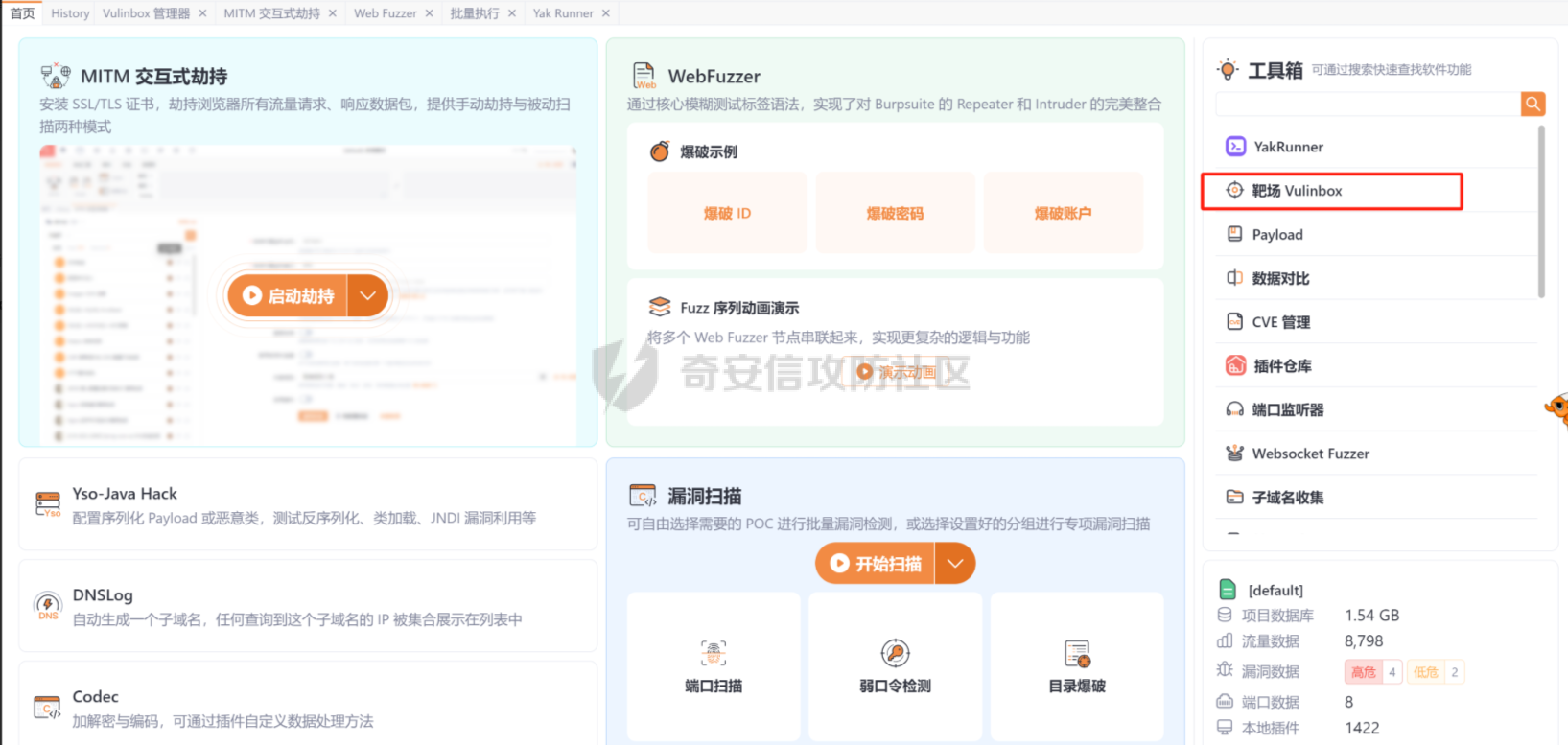This screenshot has width=1568, height=745.
Task: Switch to the History tab
Action: pyautogui.click(x=70, y=13)
